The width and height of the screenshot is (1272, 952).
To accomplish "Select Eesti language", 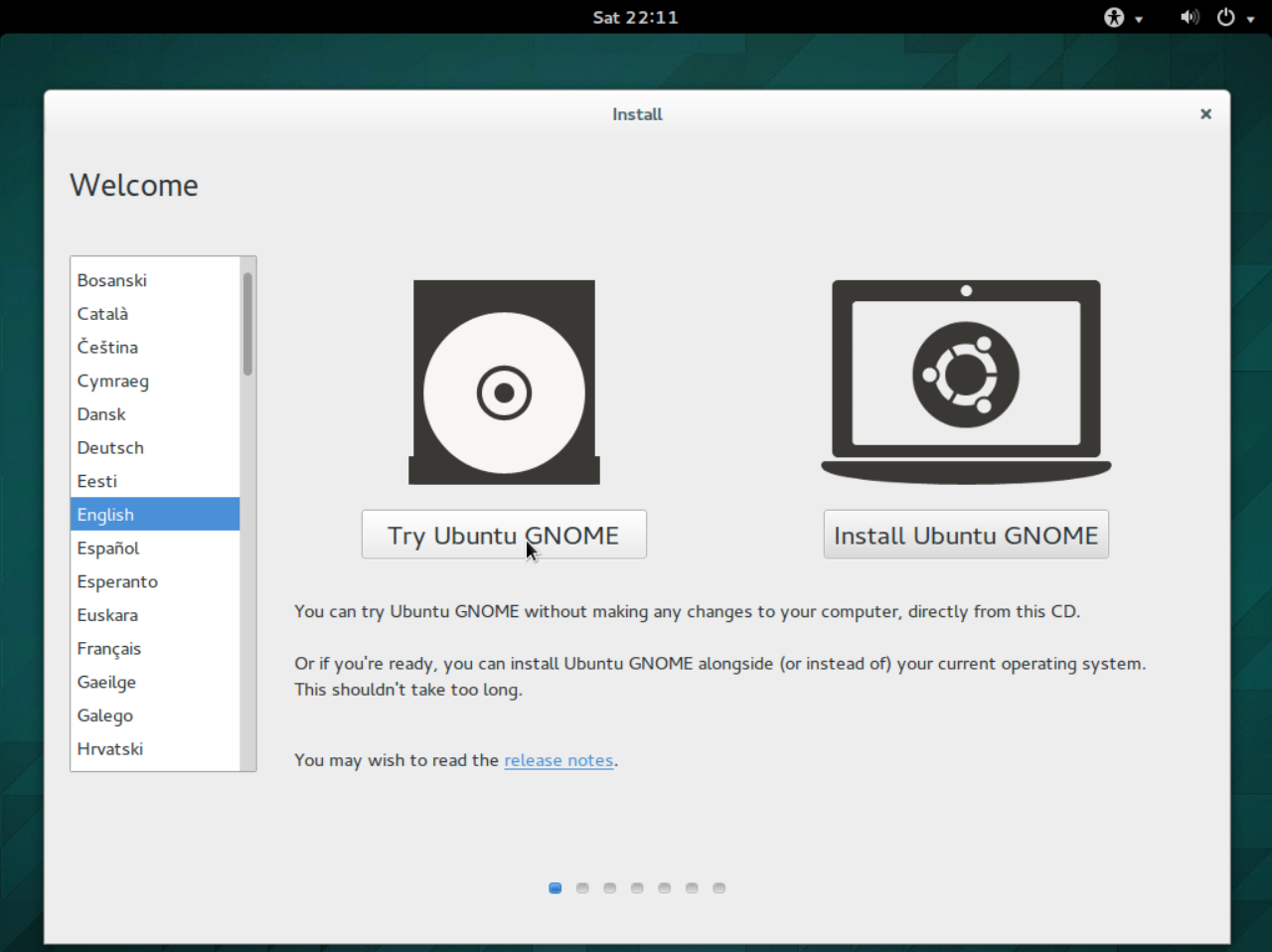I will coord(155,481).
